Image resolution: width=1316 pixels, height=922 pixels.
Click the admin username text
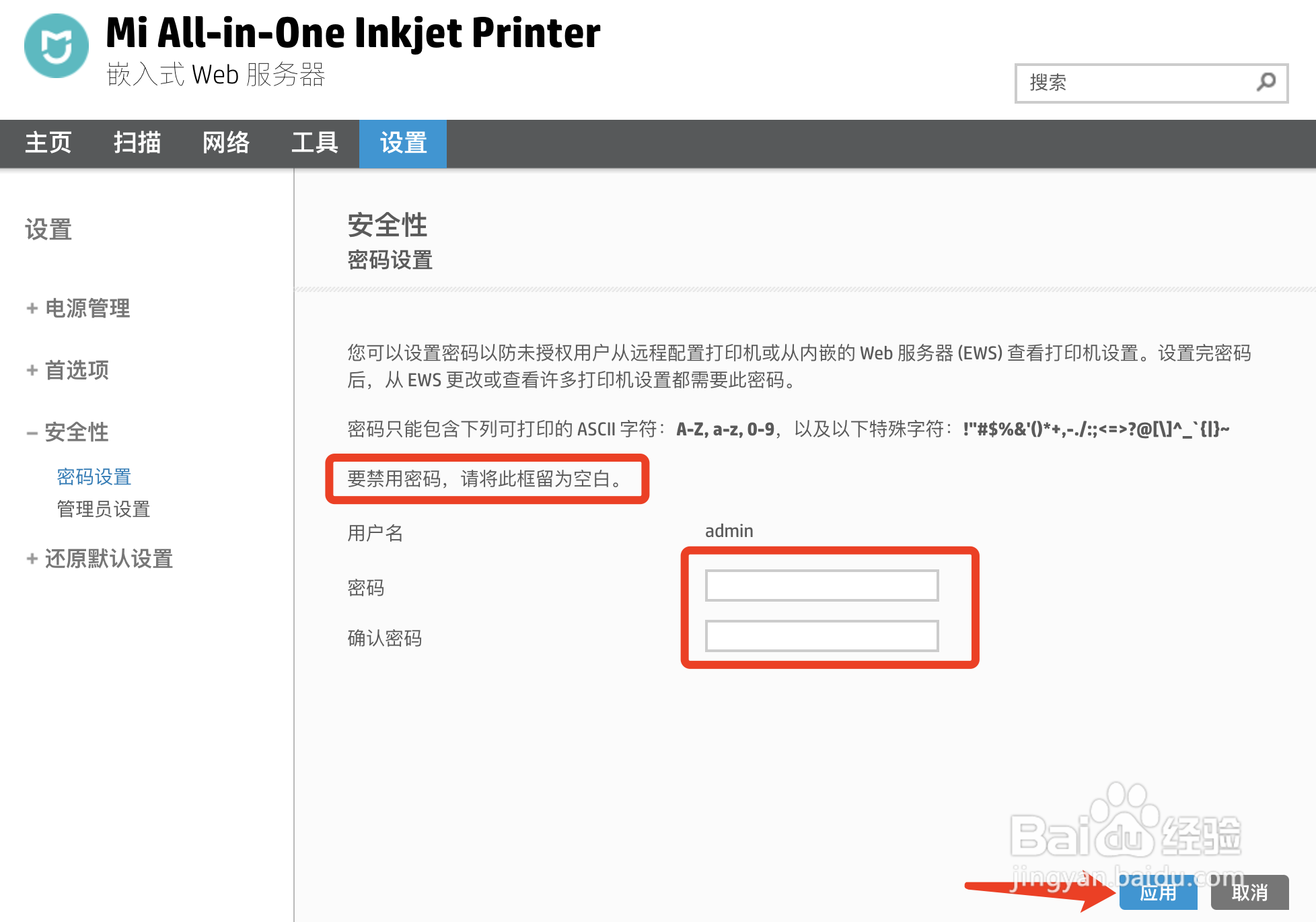click(x=729, y=531)
